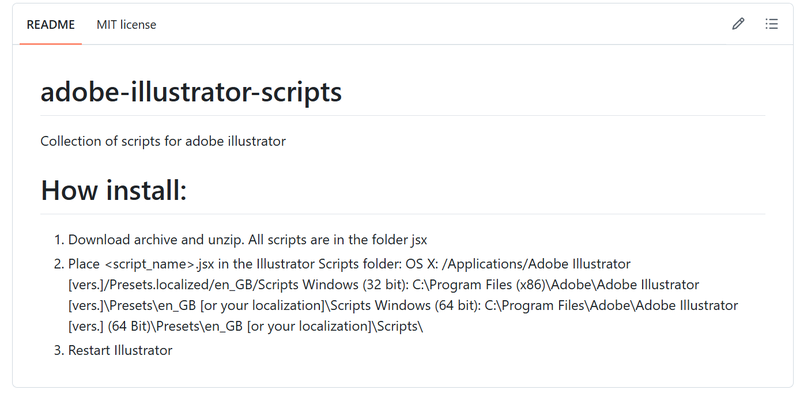Viewport: 800px width, 401px height.
Task: Click the (64 Bit)\Presets\en_GB text
Action: 175,326
